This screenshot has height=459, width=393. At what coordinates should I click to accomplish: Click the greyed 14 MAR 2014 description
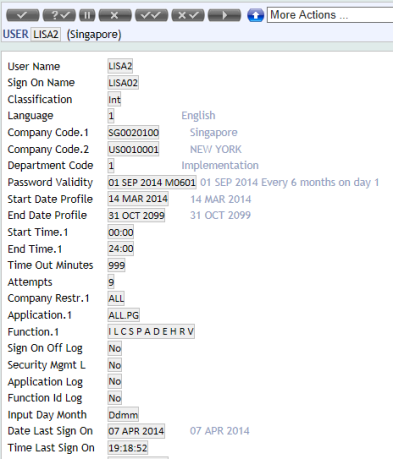tap(221, 199)
